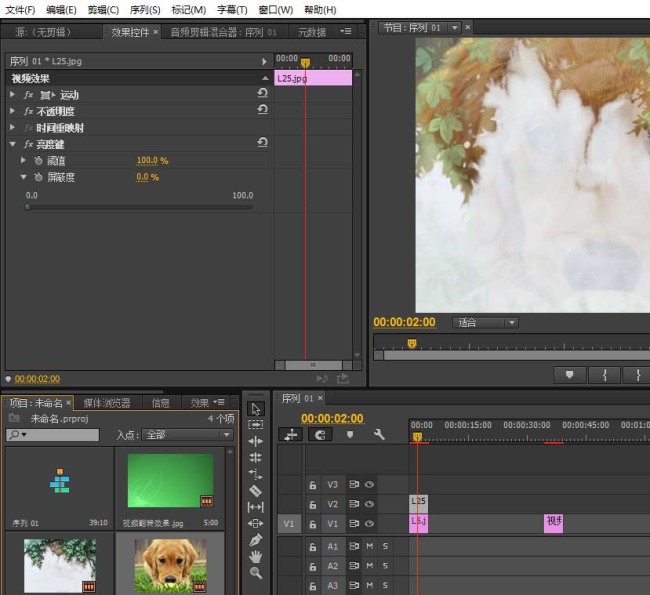Toggle V2 track eye visibility

point(369,504)
